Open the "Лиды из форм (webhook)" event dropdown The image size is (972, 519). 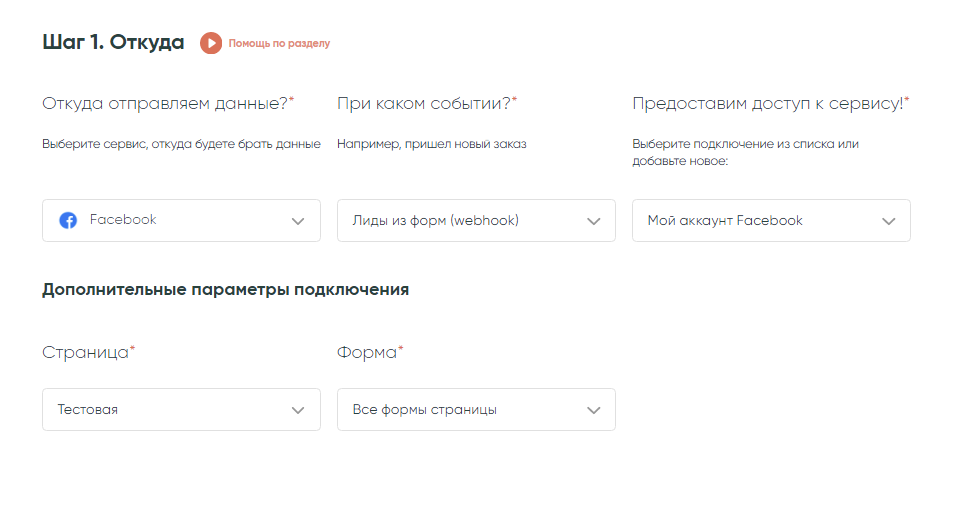tap(460, 220)
